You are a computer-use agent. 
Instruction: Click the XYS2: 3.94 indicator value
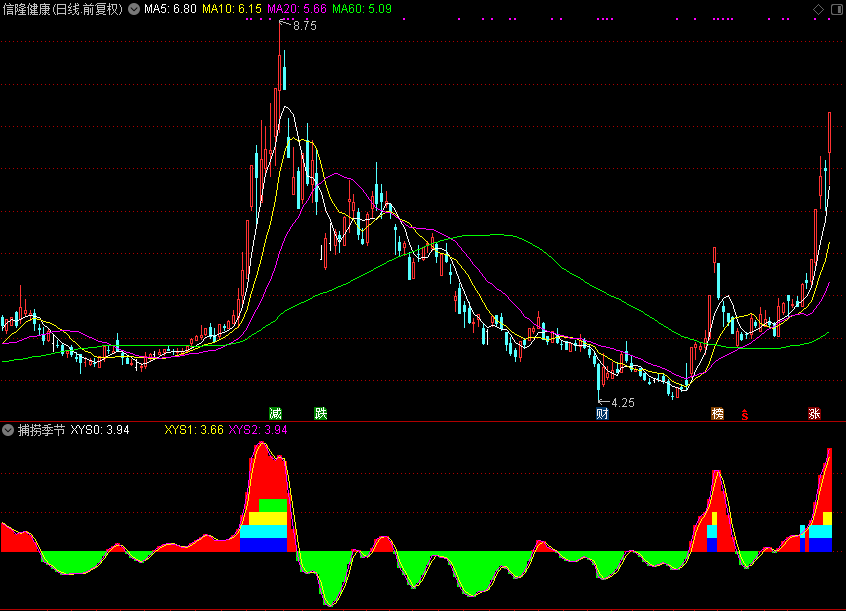(258, 430)
